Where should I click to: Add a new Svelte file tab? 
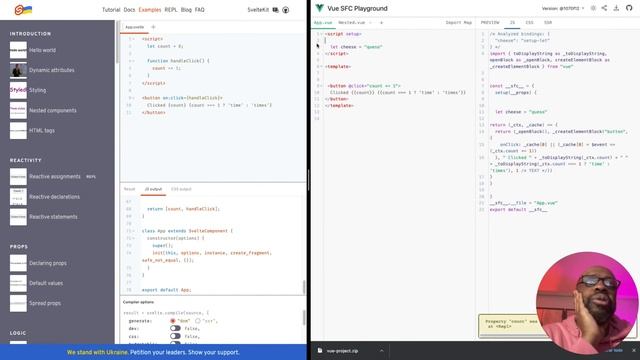pos(153,27)
